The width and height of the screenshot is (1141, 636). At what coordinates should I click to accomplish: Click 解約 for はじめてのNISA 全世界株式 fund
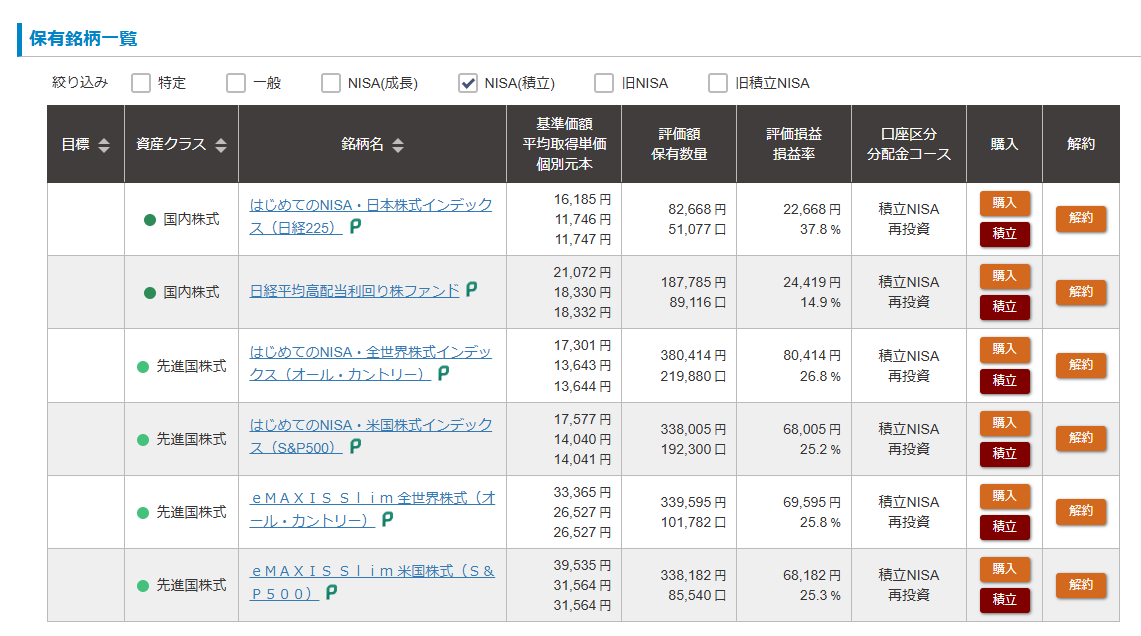1081,365
